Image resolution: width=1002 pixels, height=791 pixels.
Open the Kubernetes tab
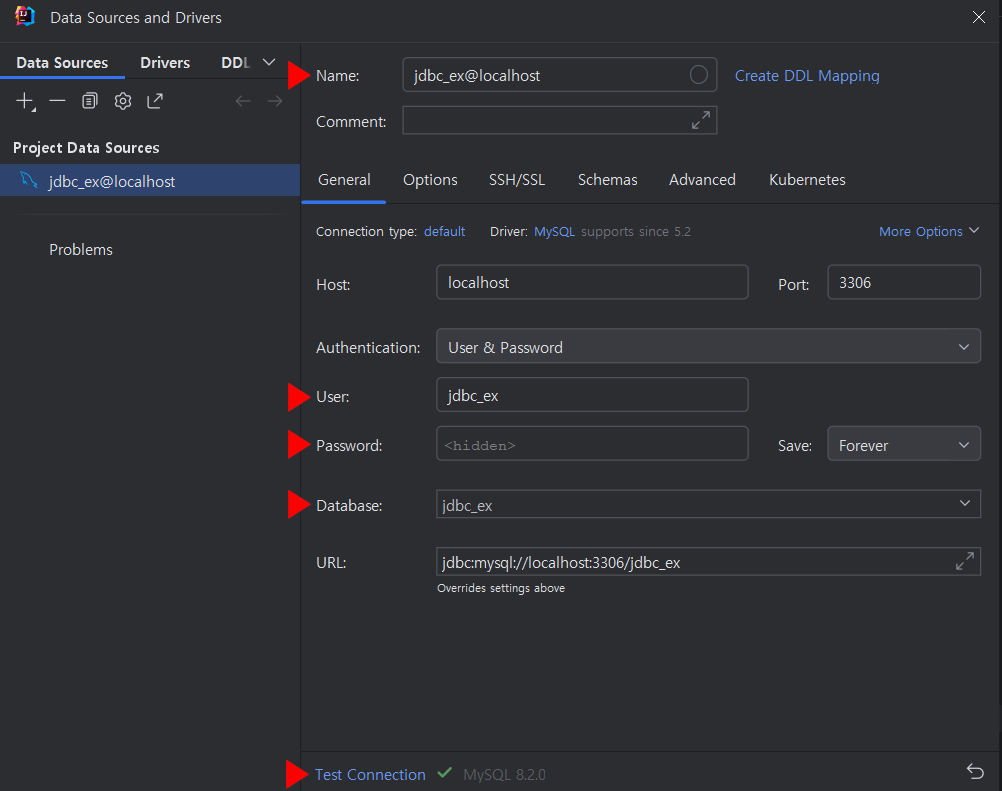tap(807, 180)
